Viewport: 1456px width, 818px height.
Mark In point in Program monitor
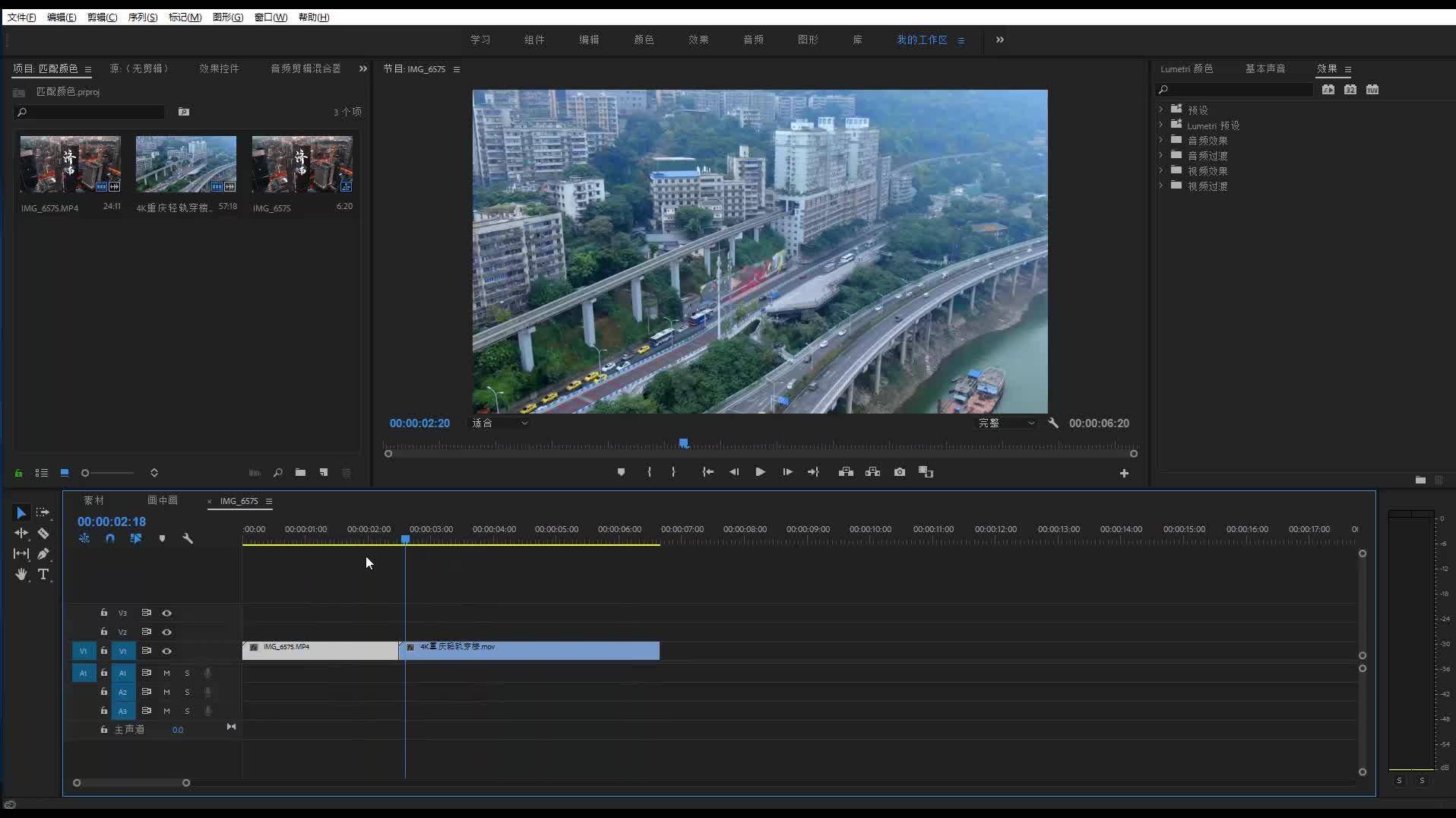pos(649,472)
